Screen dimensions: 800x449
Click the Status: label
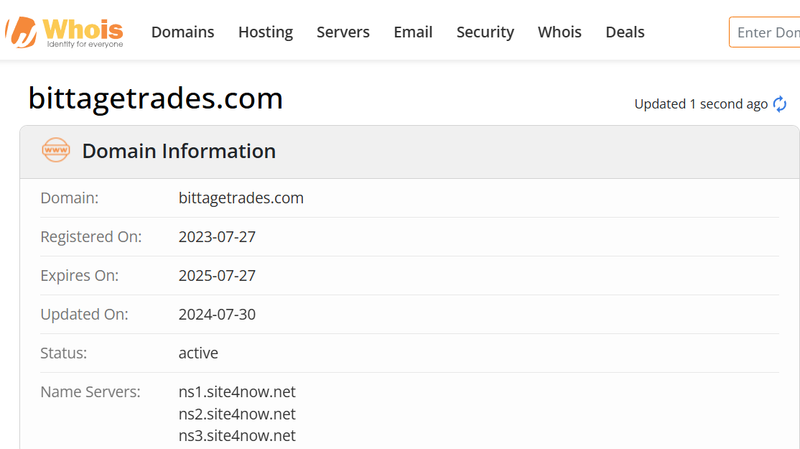[63, 353]
